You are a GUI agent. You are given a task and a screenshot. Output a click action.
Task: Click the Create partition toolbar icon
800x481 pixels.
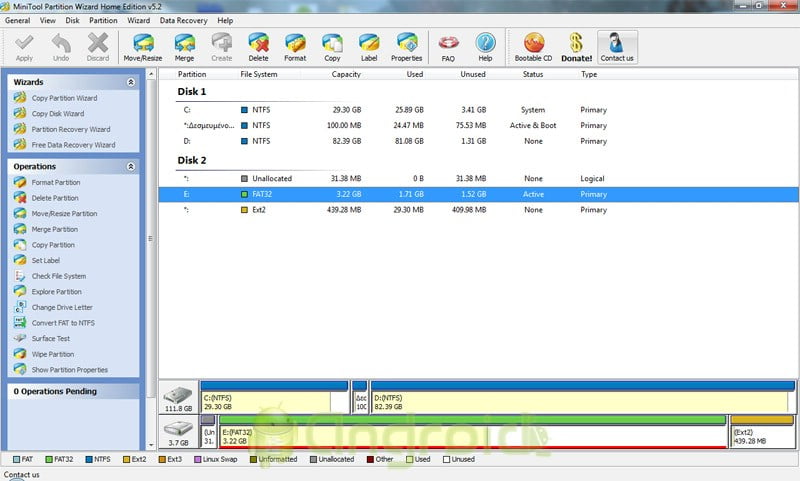pyautogui.click(x=221, y=47)
